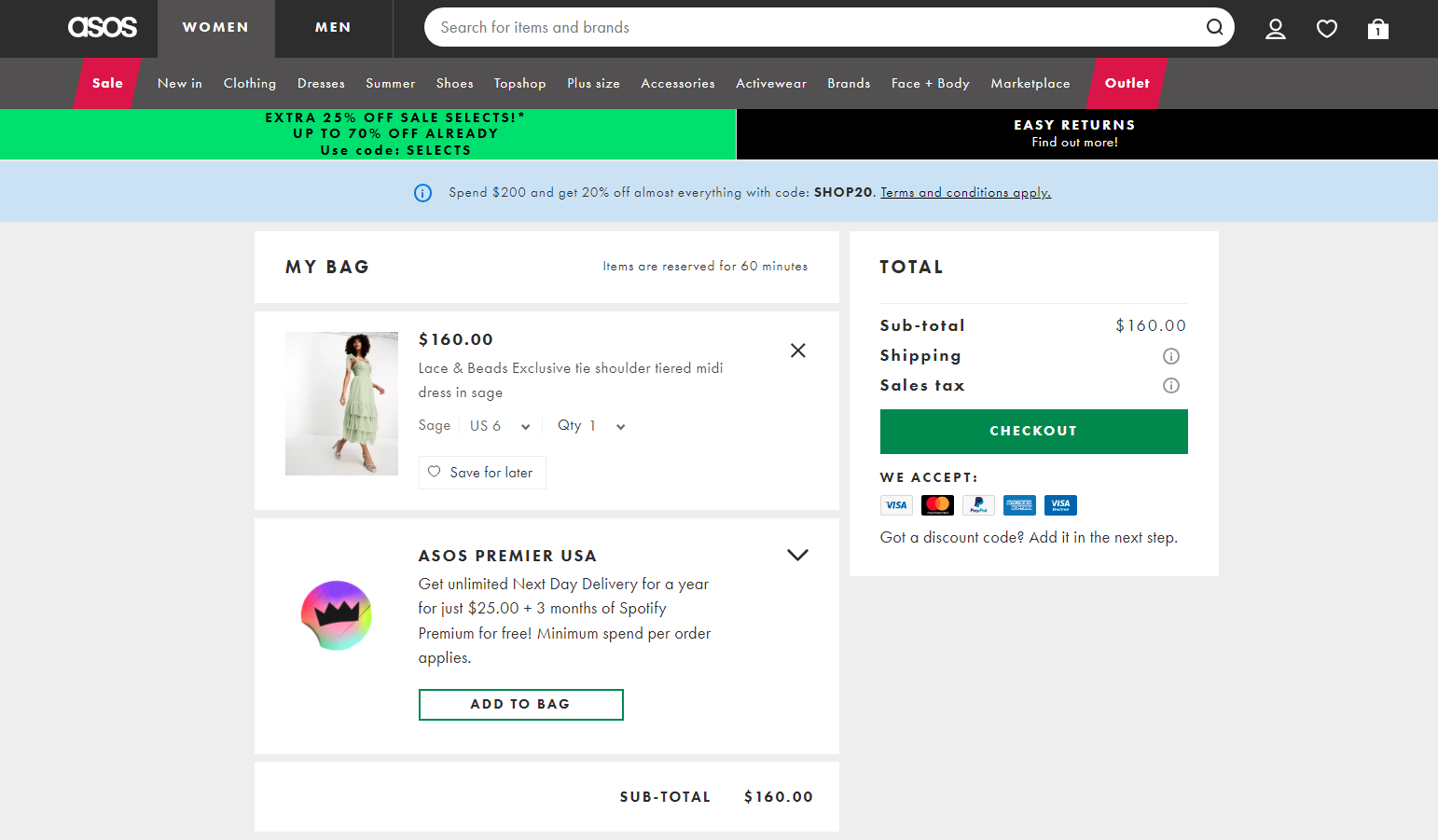Open the search with the magnifying glass icon
The image size is (1438, 840).
tap(1214, 27)
